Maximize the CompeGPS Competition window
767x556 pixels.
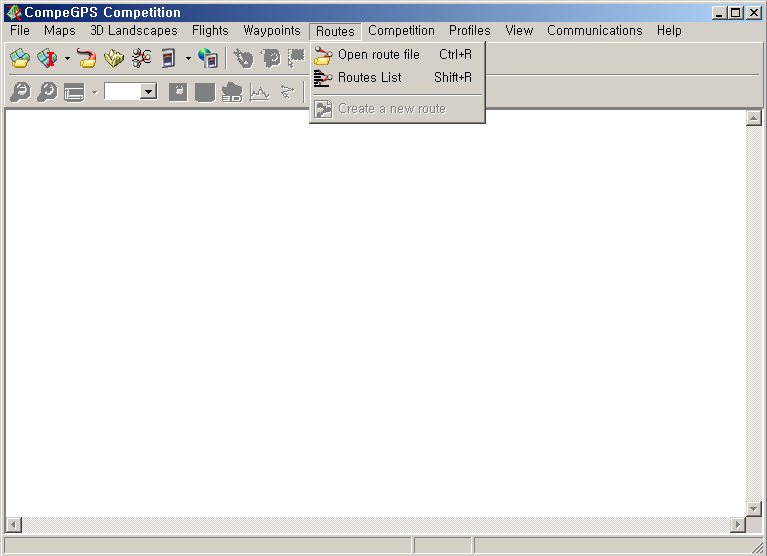pos(735,13)
